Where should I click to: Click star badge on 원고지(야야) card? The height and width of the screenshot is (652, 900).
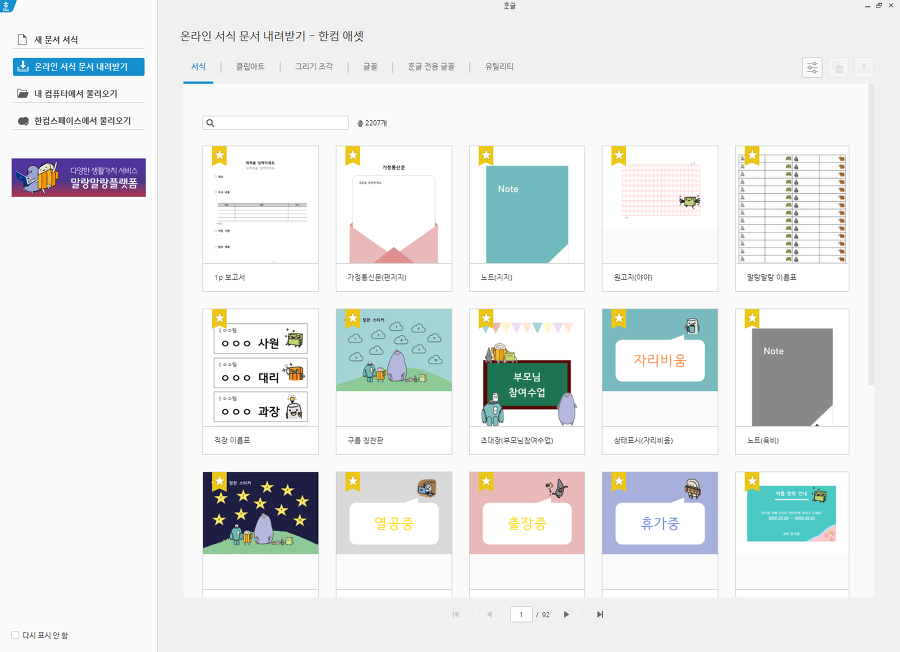tap(619, 155)
